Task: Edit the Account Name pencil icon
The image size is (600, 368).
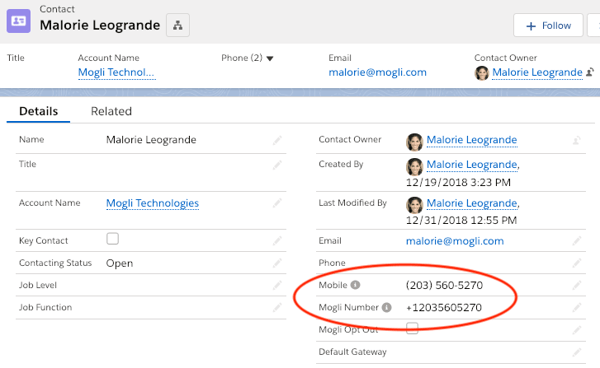Action: [x=277, y=203]
